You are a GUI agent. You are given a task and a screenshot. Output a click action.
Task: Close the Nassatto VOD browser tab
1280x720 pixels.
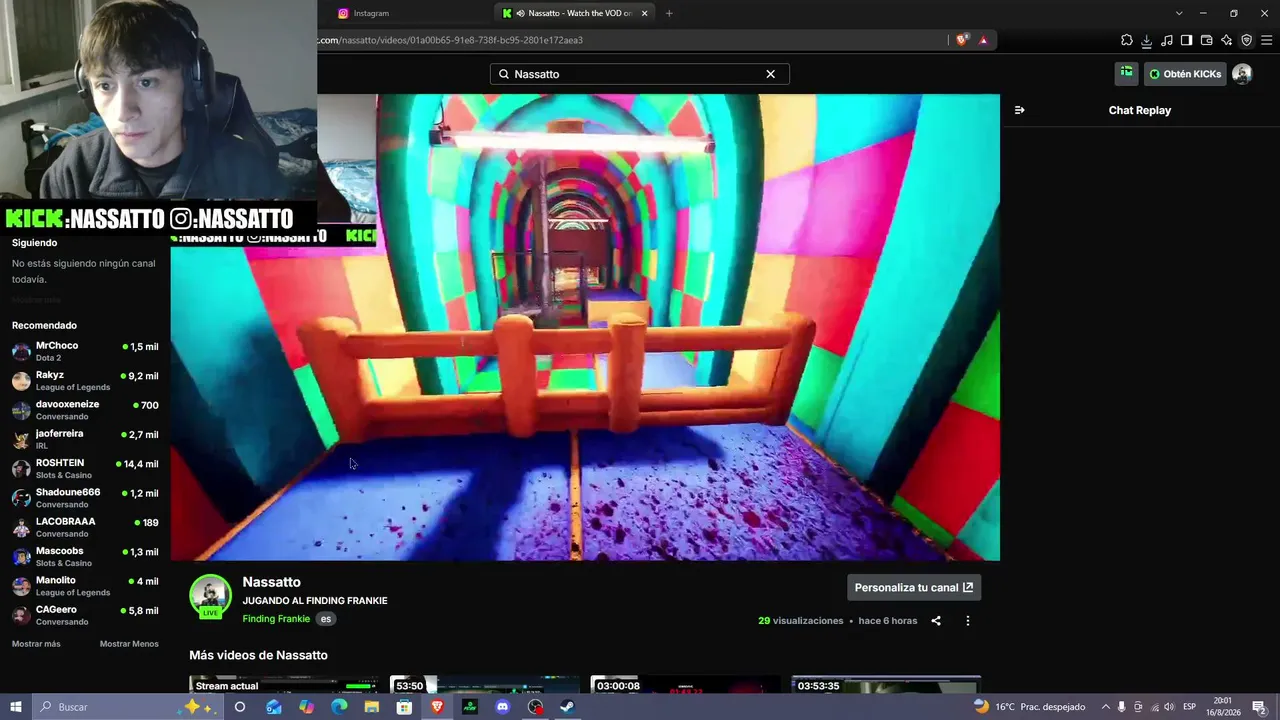pos(645,13)
